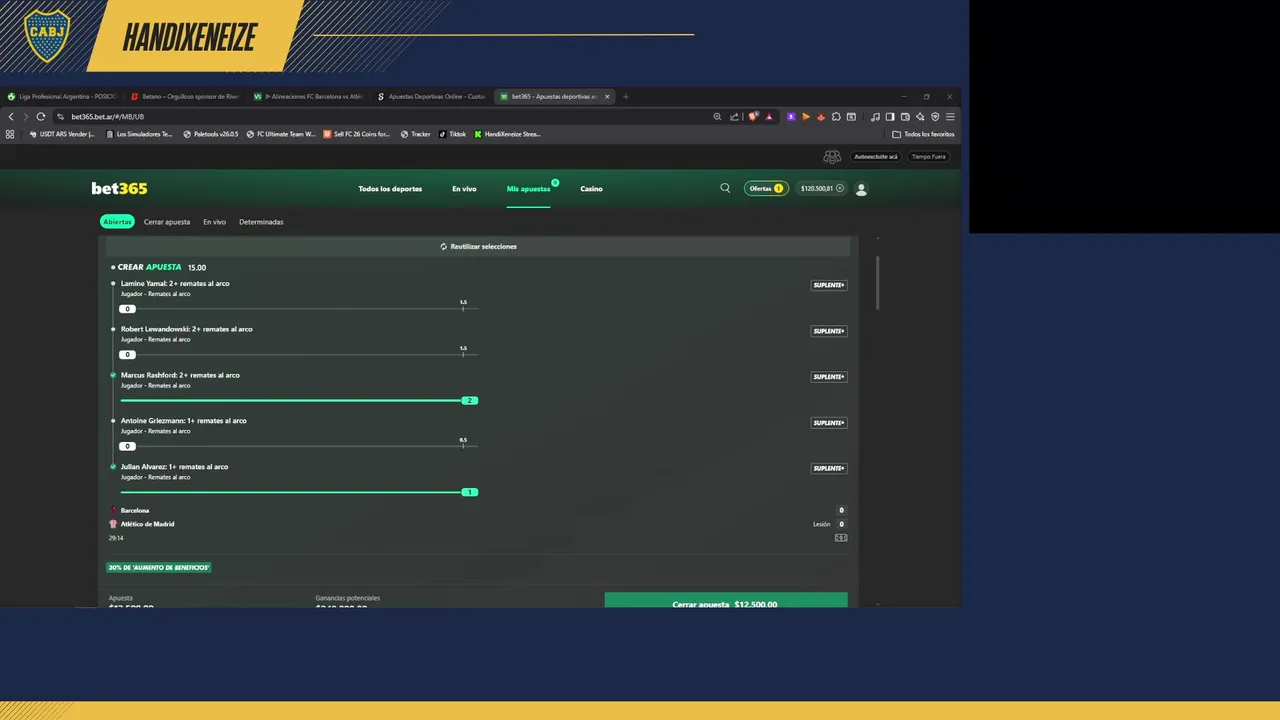Click the 30% de 'Aumento de beneficios' badge
The height and width of the screenshot is (720, 1280).
point(159,567)
